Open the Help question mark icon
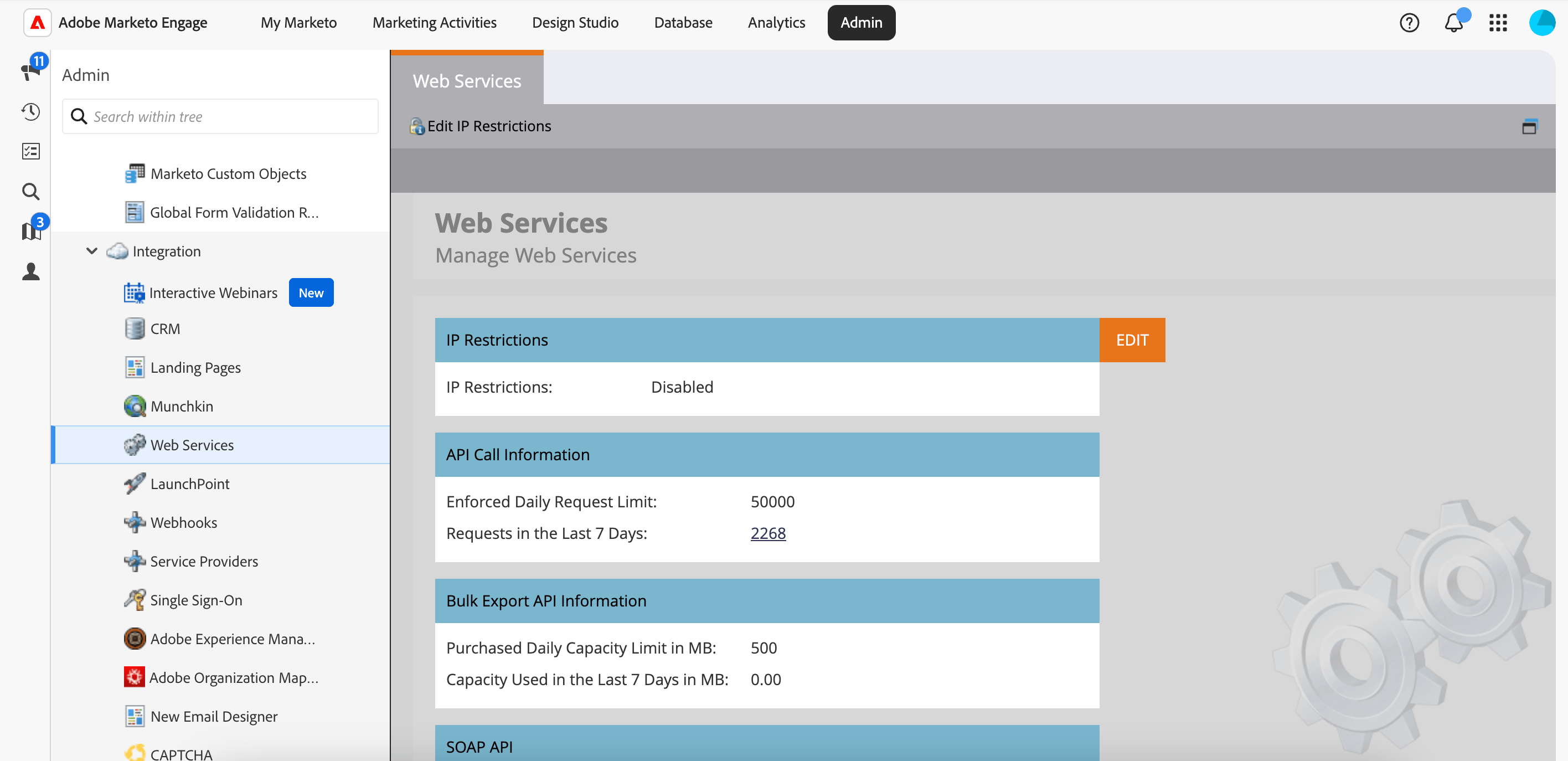The height and width of the screenshot is (761, 1568). click(1409, 23)
